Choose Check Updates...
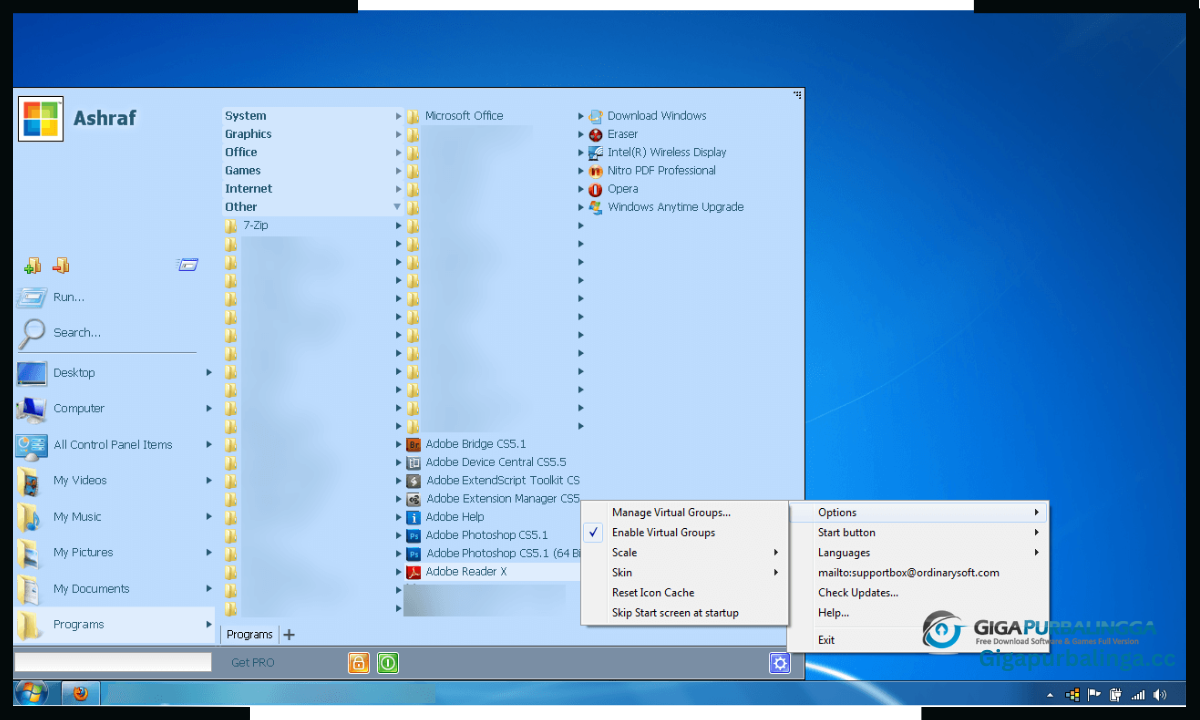Viewport: 1200px width, 720px height. coord(858,593)
